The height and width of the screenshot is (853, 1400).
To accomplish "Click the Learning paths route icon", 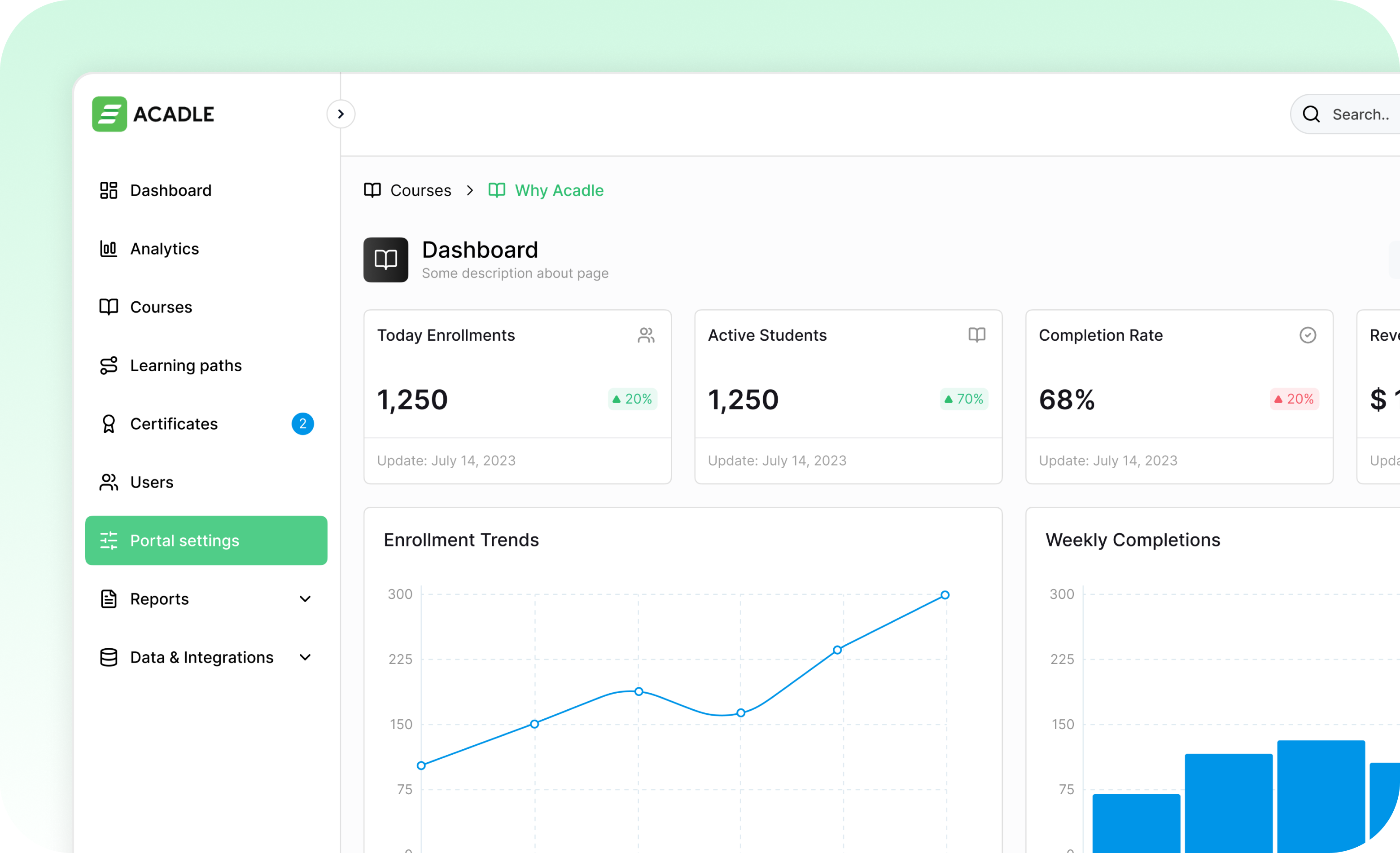I will point(109,365).
